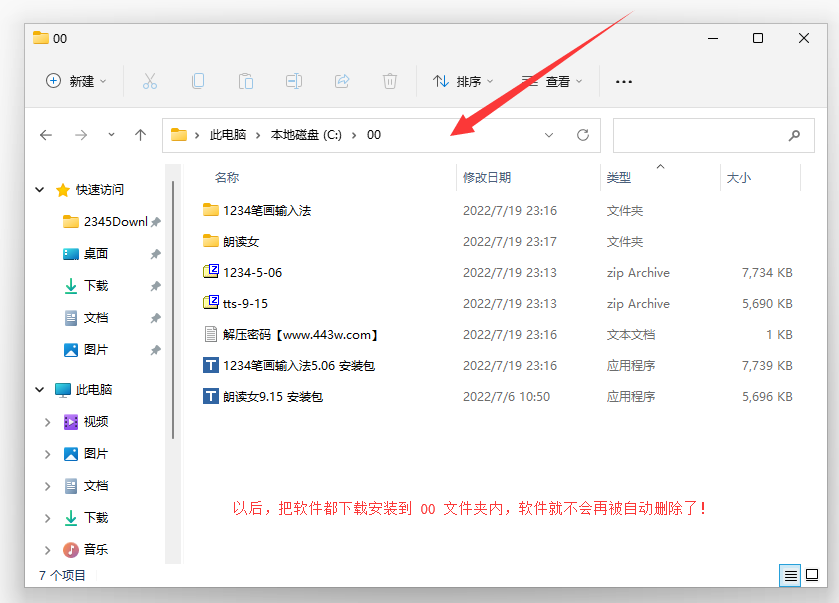Click the Delete icon in the toolbar
The width and height of the screenshot is (839, 603).
[x=390, y=81]
